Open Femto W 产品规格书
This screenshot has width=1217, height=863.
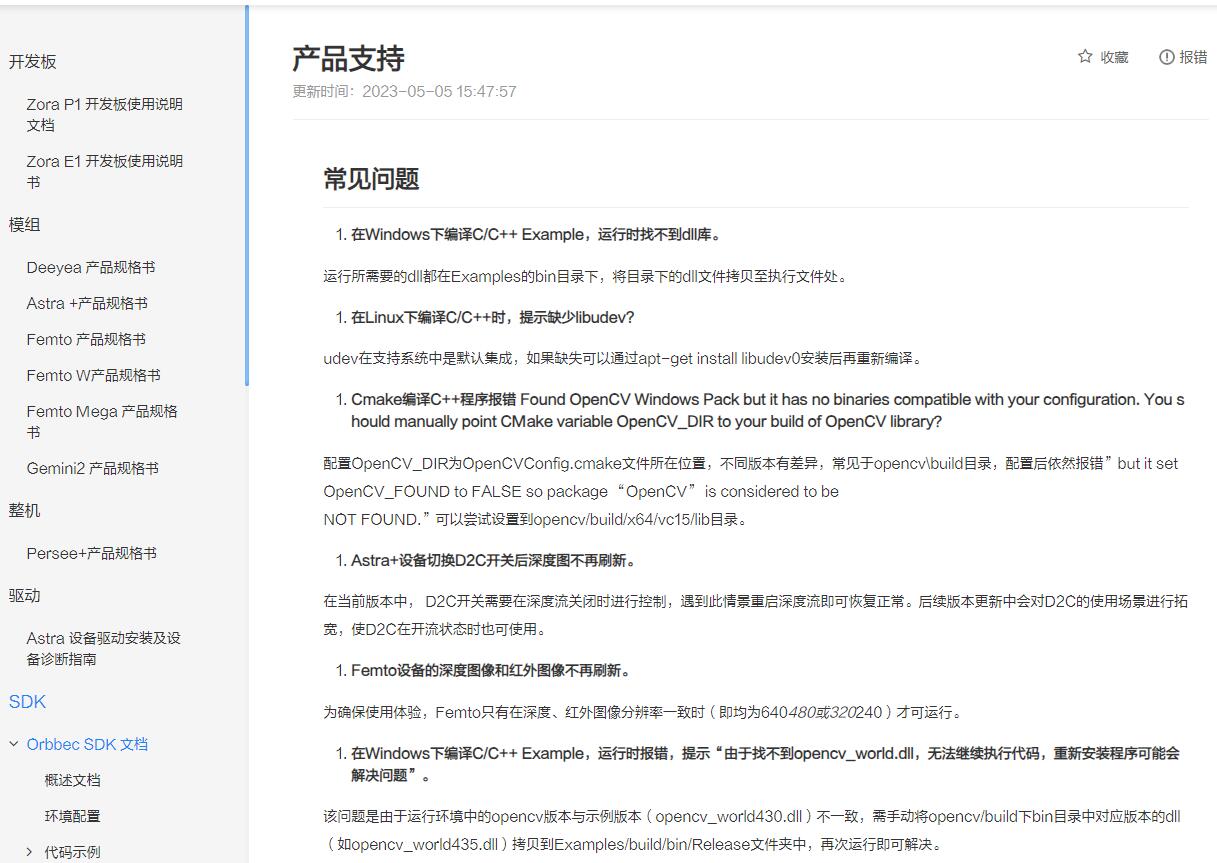pyautogui.click(x=93, y=375)
